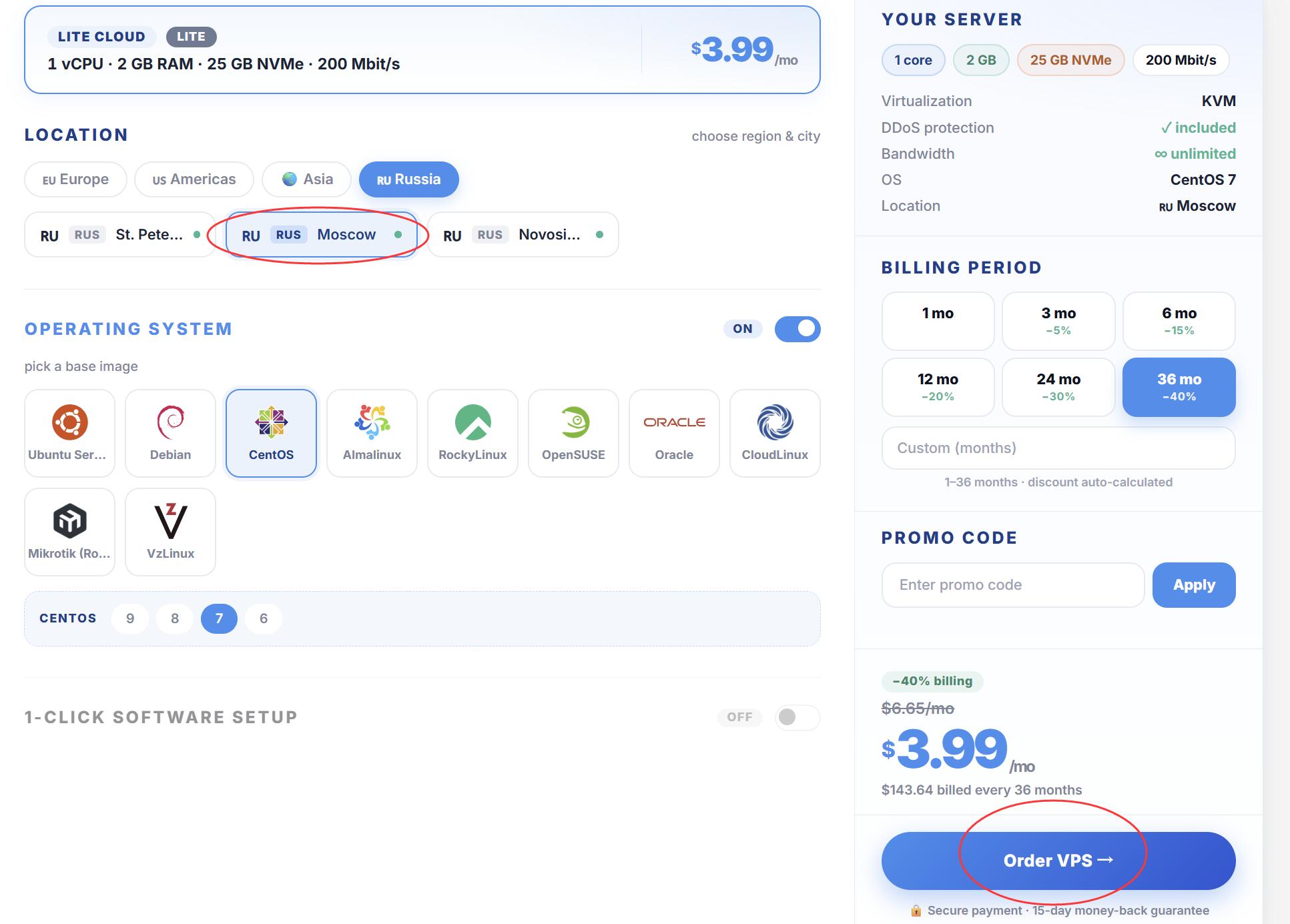Select CentOS version 8

(x=175, y=618)
